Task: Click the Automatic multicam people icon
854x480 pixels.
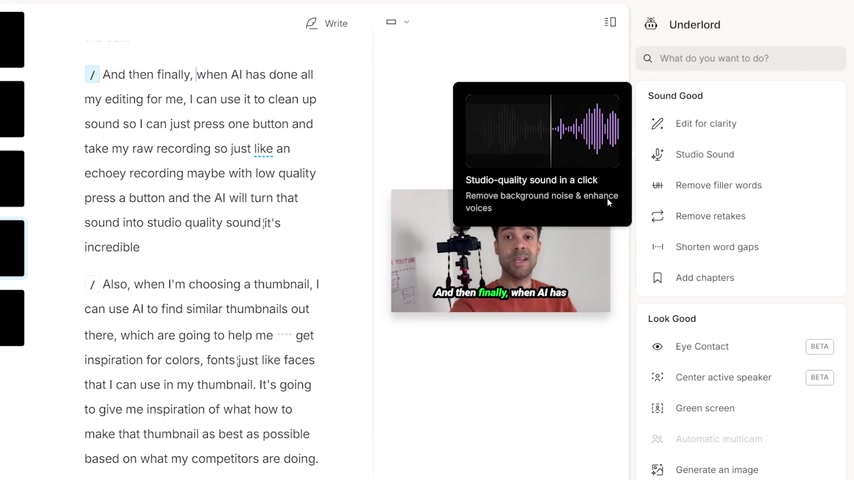Action: pos(657,439)
